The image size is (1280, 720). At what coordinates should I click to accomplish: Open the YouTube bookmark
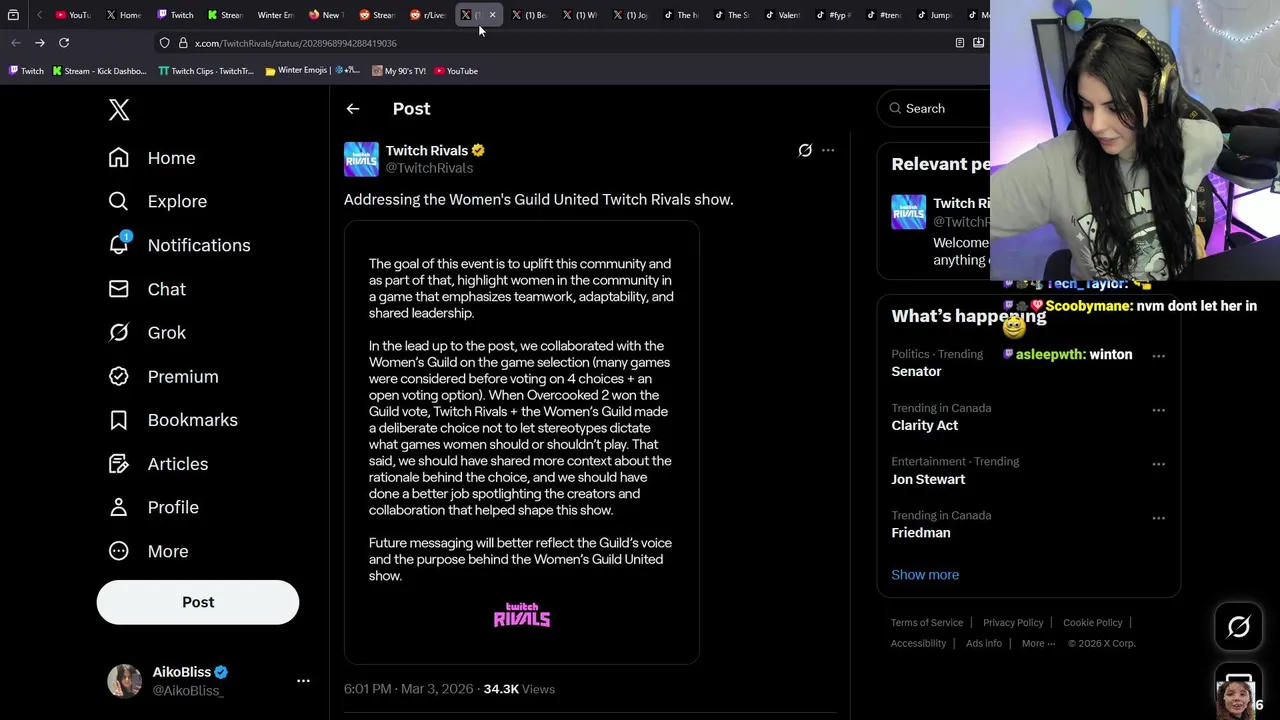[x=455, y=71]
